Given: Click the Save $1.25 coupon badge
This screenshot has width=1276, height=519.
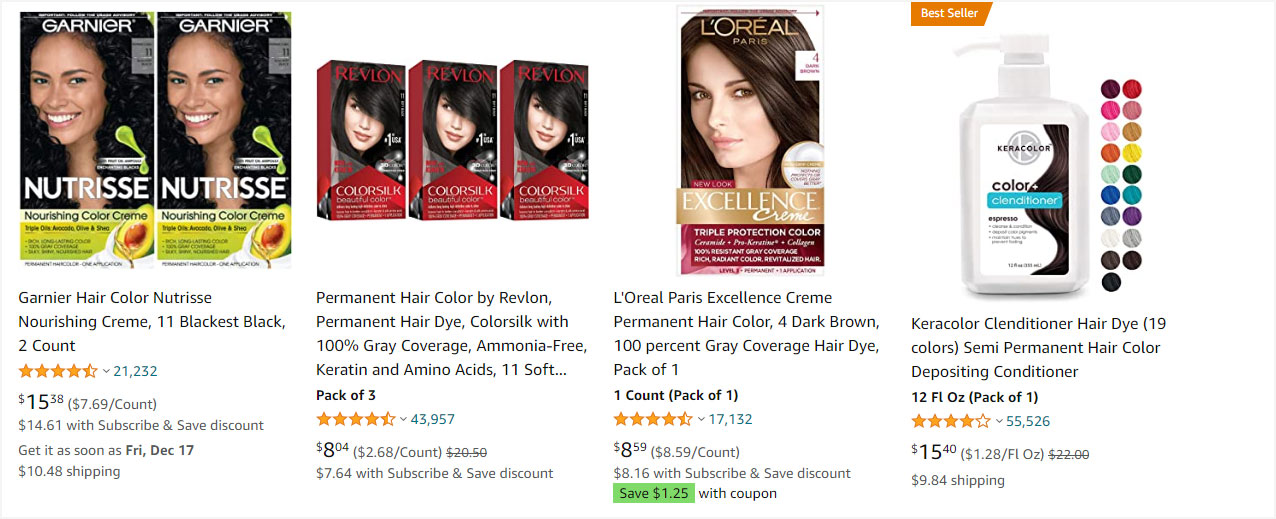Looking at the screenshot, I should pos(654,493).
